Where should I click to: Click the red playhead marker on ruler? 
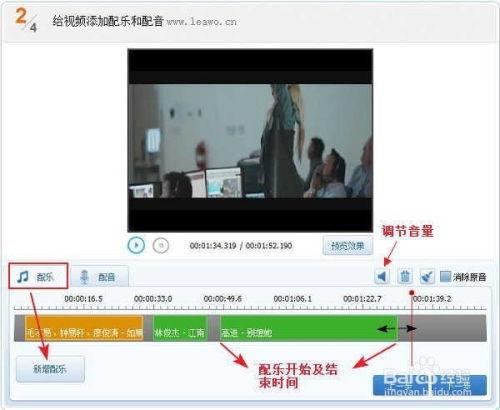pos(412,293)
